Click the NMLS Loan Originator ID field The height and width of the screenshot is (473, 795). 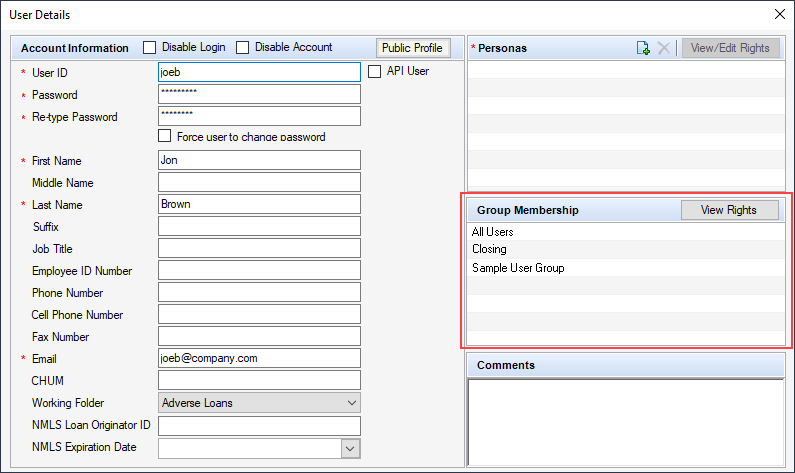pos(259,426)
